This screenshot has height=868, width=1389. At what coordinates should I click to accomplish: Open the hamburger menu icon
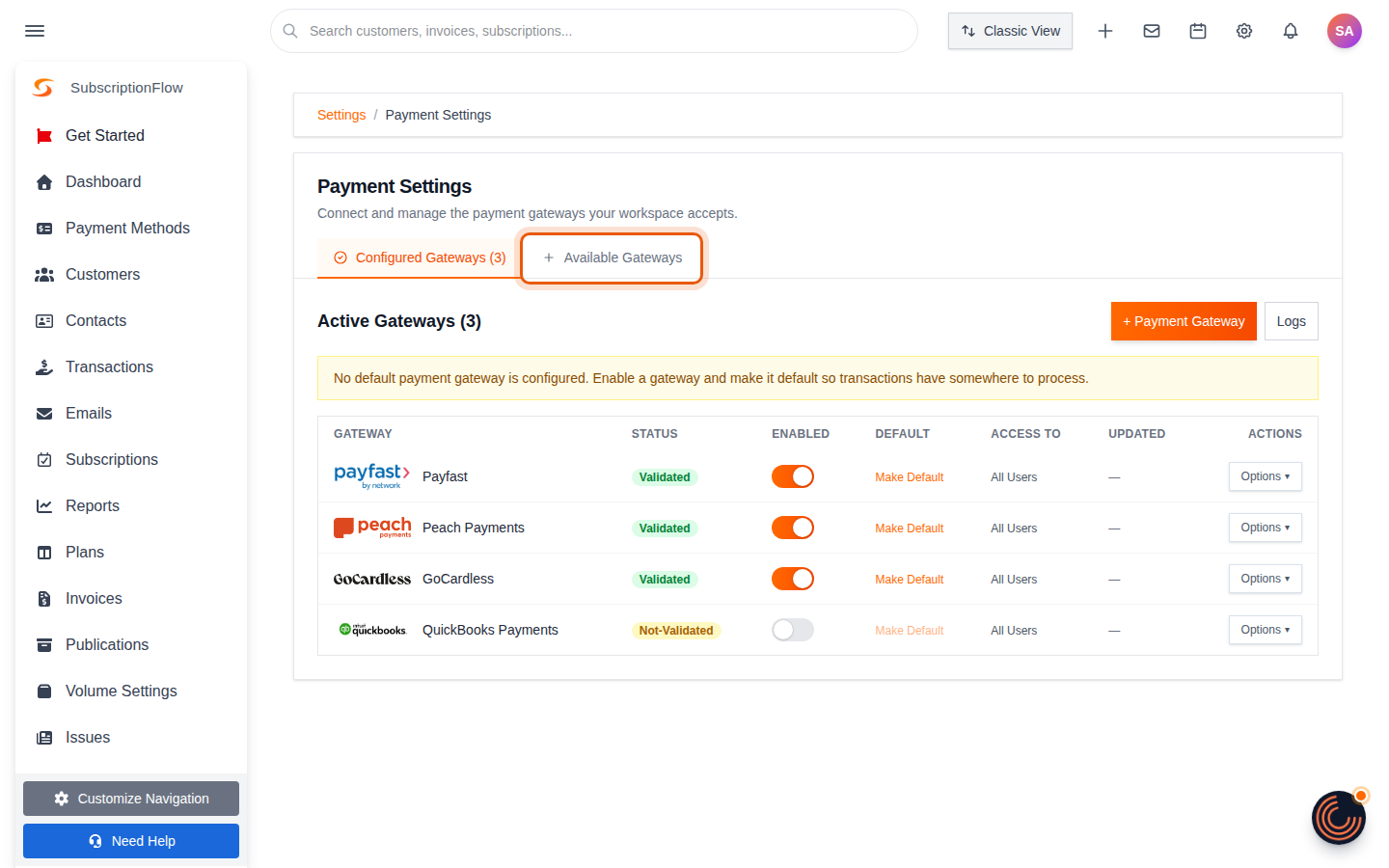pos(35,31)
